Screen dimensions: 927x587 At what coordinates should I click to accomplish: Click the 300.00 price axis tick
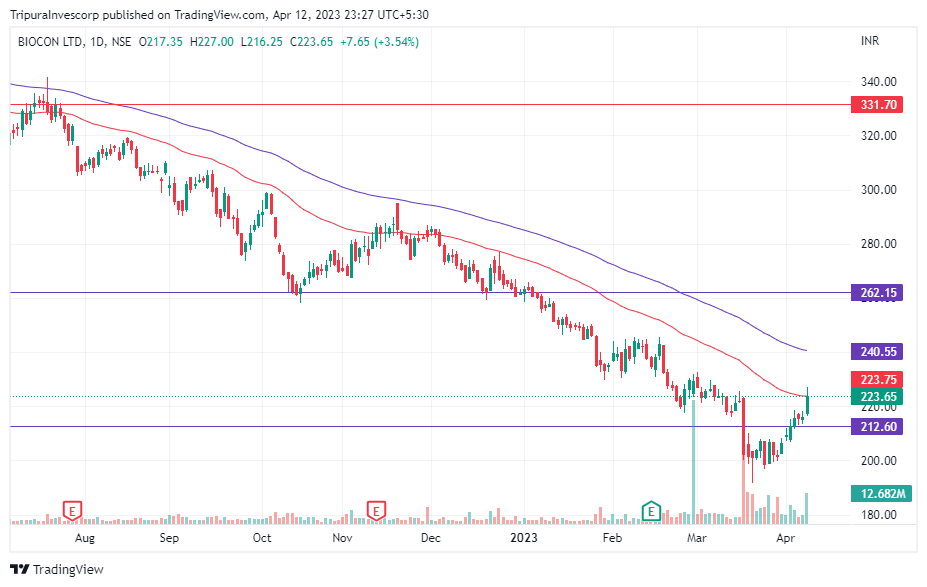(879, 190)
